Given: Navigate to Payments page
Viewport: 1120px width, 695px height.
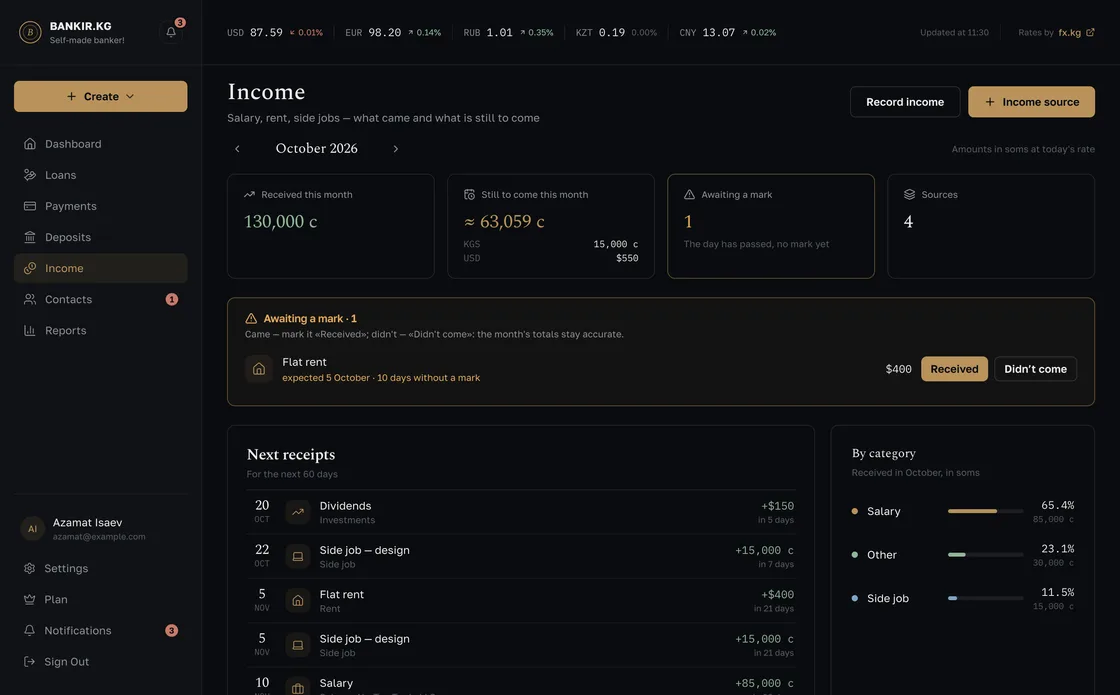Looking at the screenshot, I should (x=101, y=206).
